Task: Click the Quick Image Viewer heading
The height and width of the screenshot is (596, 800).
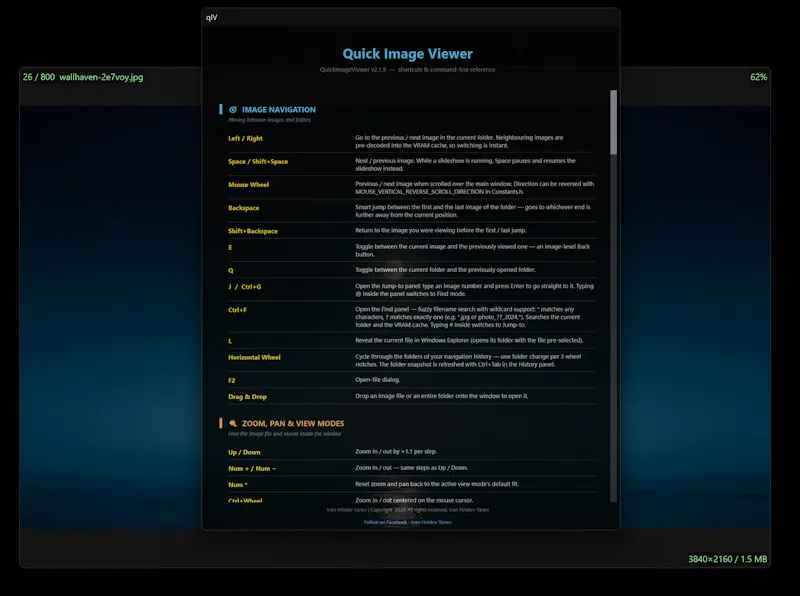Action: point(407,54)
